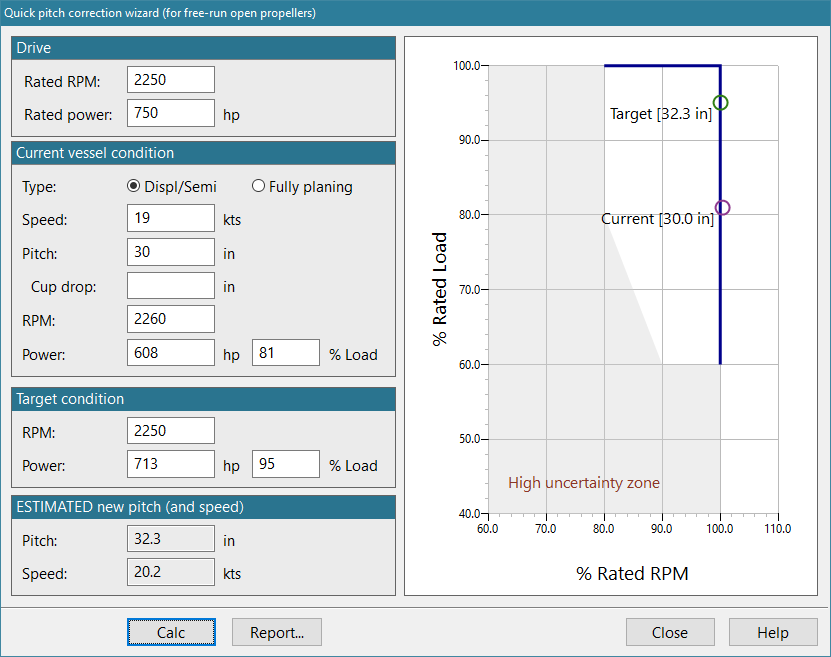Close the pitch correction wizard
This screenshot has height=657, width=831.
pyautogui.click(x=670, y=632)
